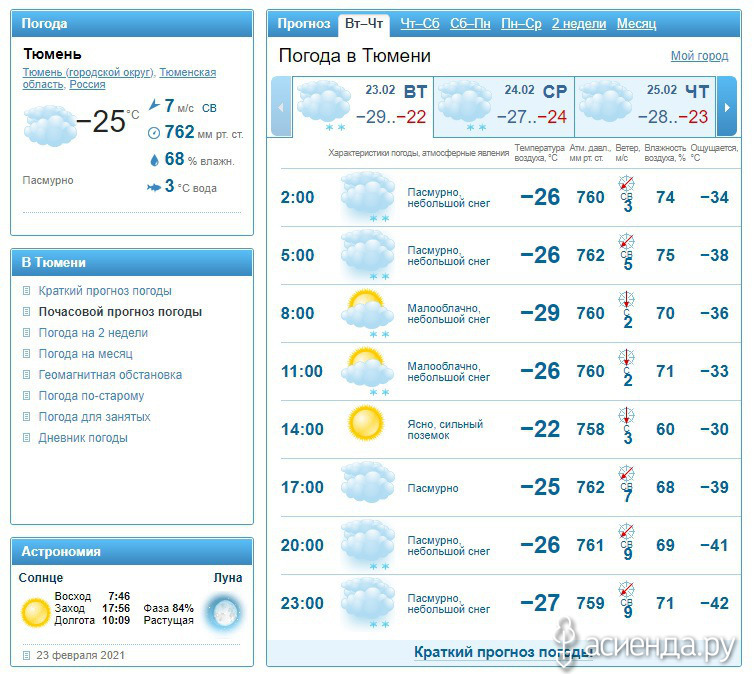The image size is (754, 674).
Task: Click the sun icon in Astronomy panel
Action: pyautogui.click(x=35, y=612)
